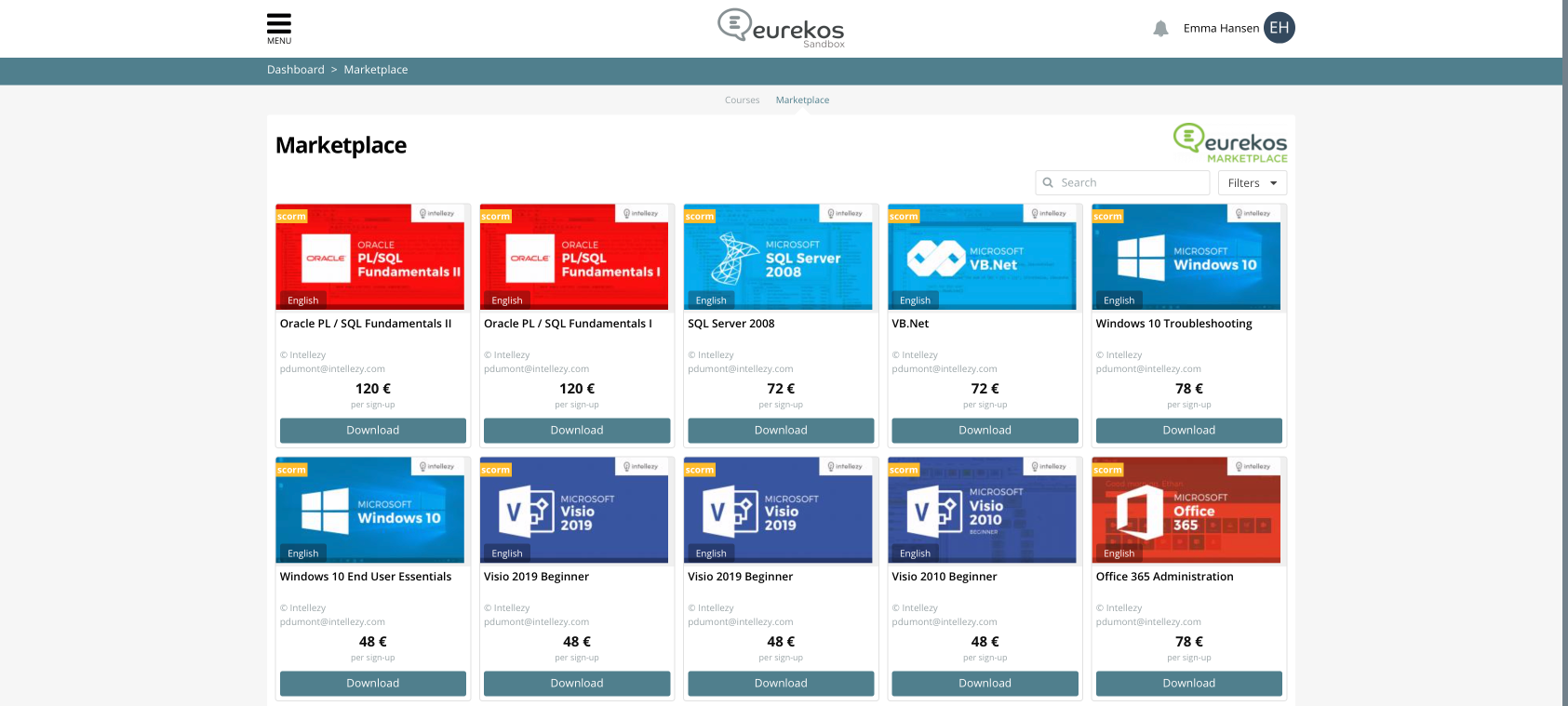
Task: Click the Oracle PL / SQL Fundamentals I title
Action: click(568, 324)
